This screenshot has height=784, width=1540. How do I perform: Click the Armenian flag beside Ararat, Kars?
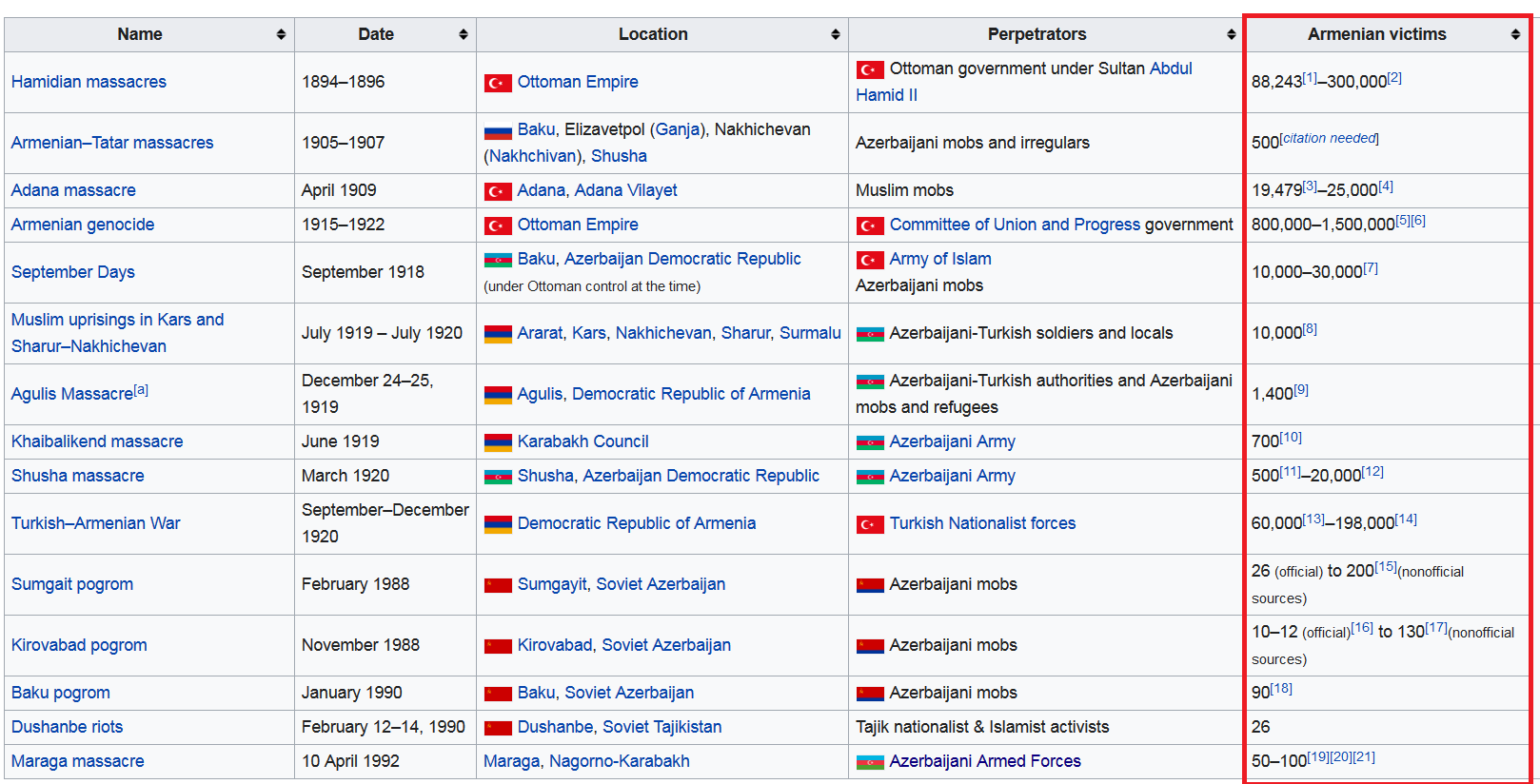coord(498,334)
